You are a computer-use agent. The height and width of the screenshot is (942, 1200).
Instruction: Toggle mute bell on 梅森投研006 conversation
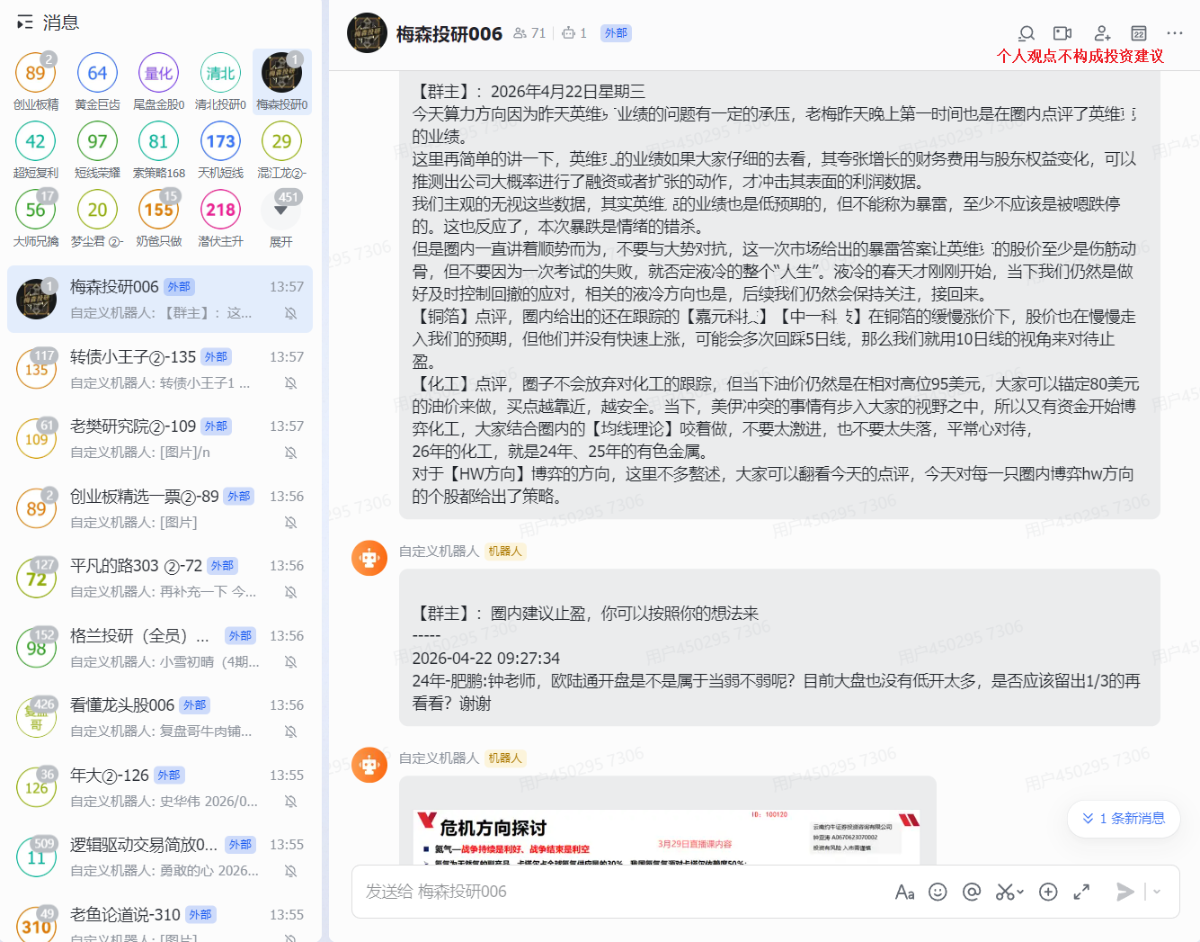(x=291, y=313)
